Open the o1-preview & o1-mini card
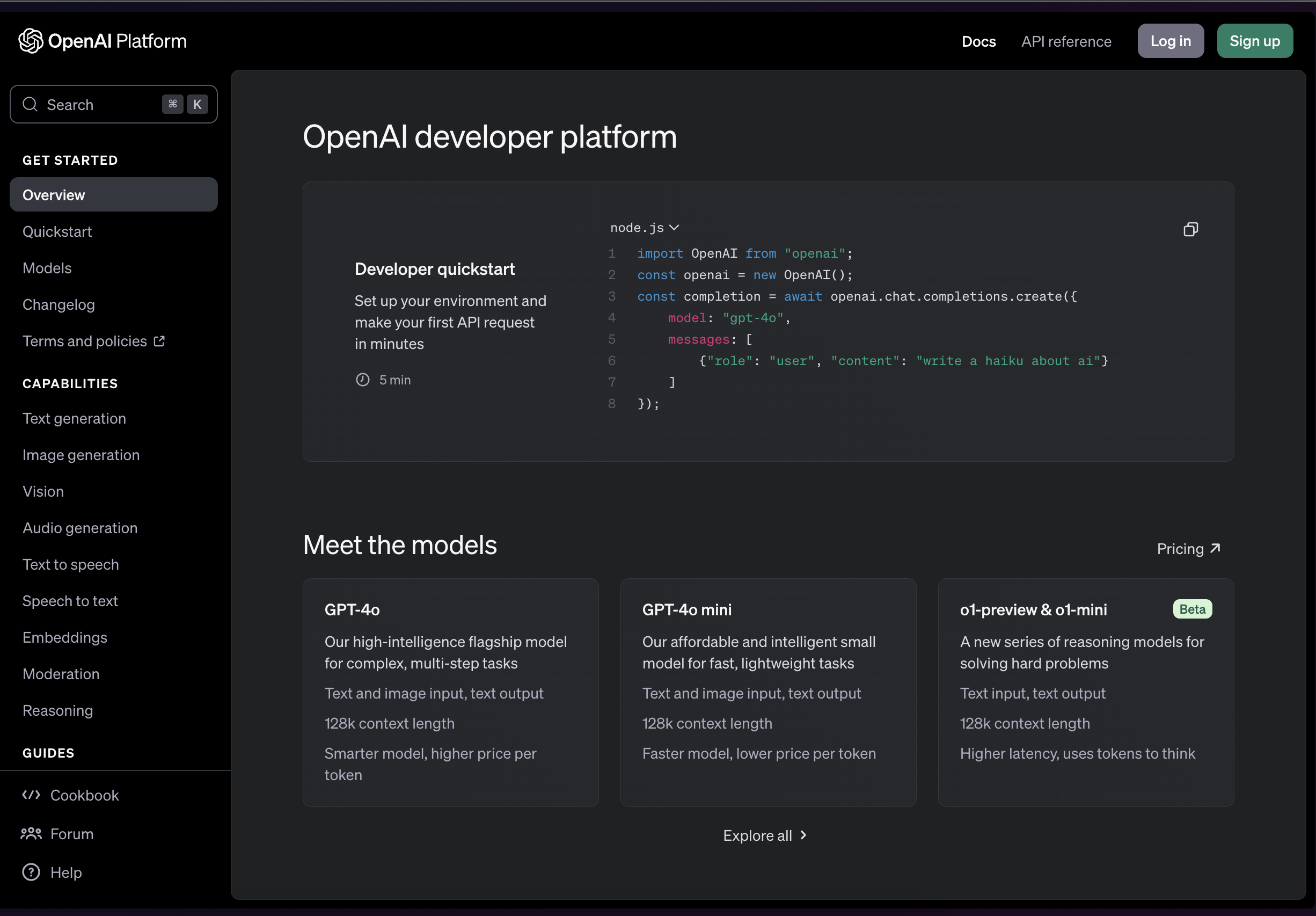The image size is (1316, 916). pos(1086,692)
